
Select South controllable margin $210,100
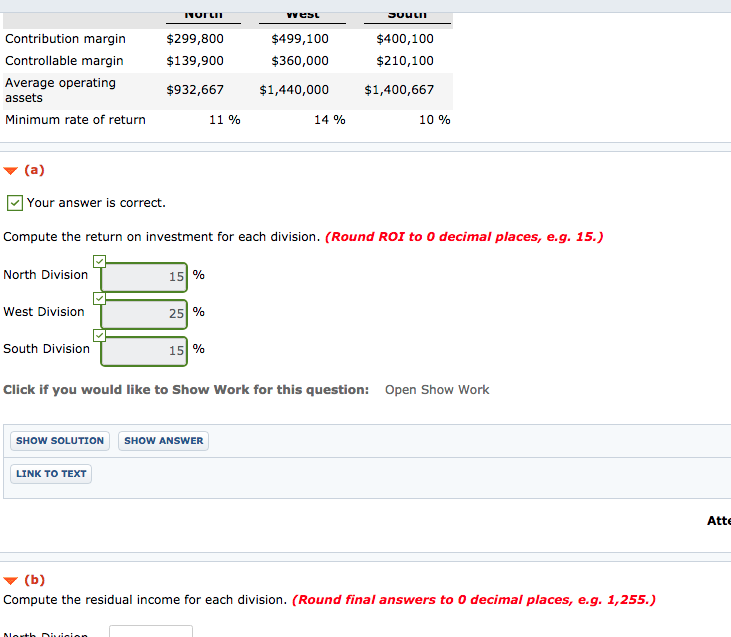click(405, 61)
